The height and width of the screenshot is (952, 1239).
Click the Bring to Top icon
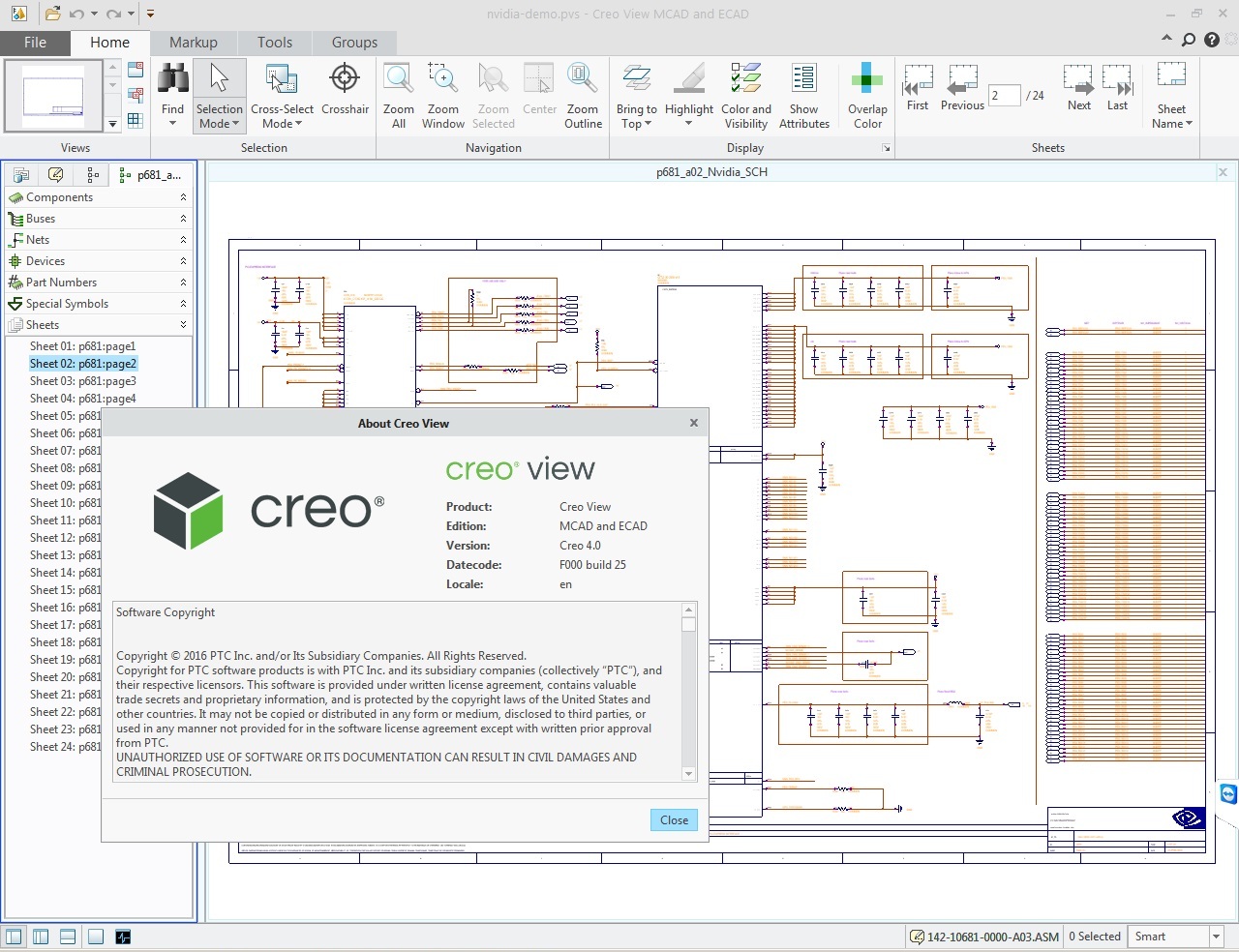pyautogui.click(x=636, y=78)
